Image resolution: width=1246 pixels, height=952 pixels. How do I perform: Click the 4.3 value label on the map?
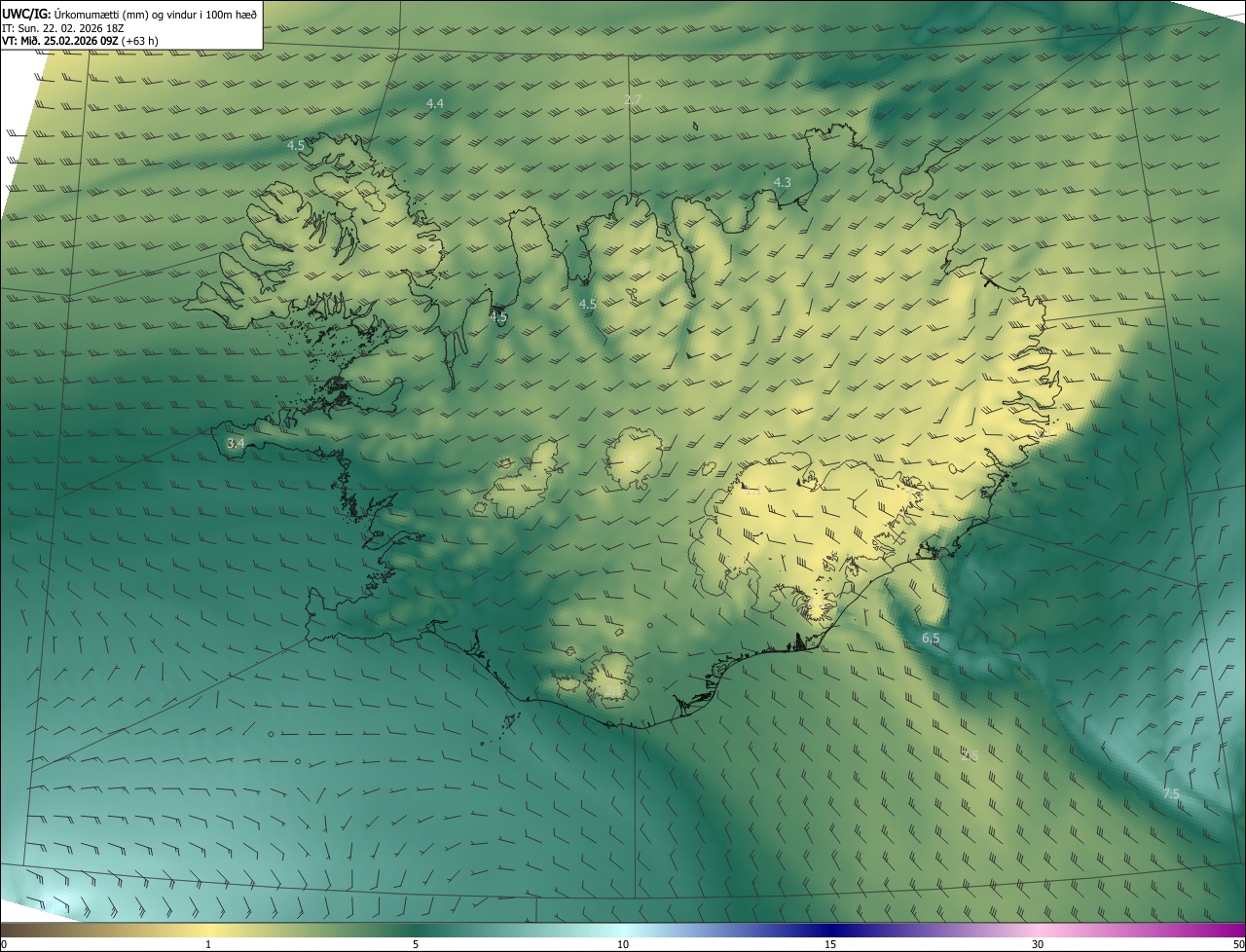(x=782, y=182)
